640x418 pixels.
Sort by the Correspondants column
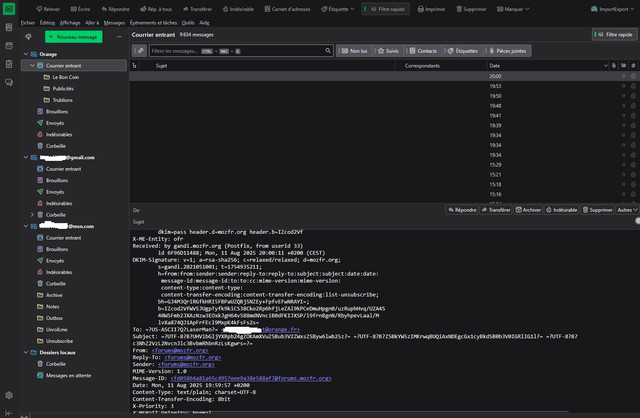[x=441, y=65]
